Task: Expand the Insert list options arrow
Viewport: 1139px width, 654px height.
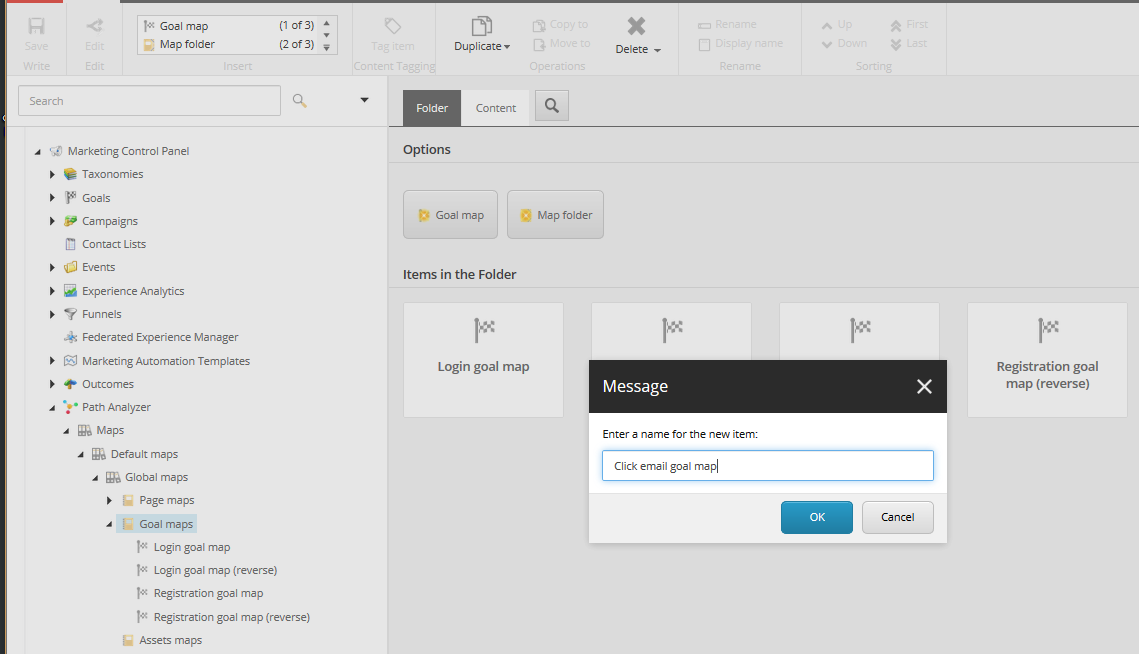Action: [x=327, y=48]
